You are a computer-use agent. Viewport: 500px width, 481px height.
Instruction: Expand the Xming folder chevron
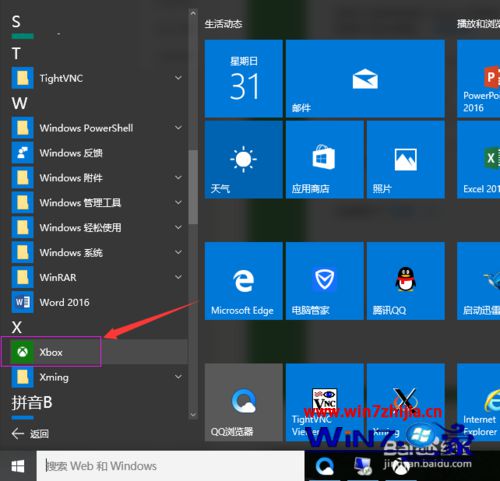tap(178, 377)
